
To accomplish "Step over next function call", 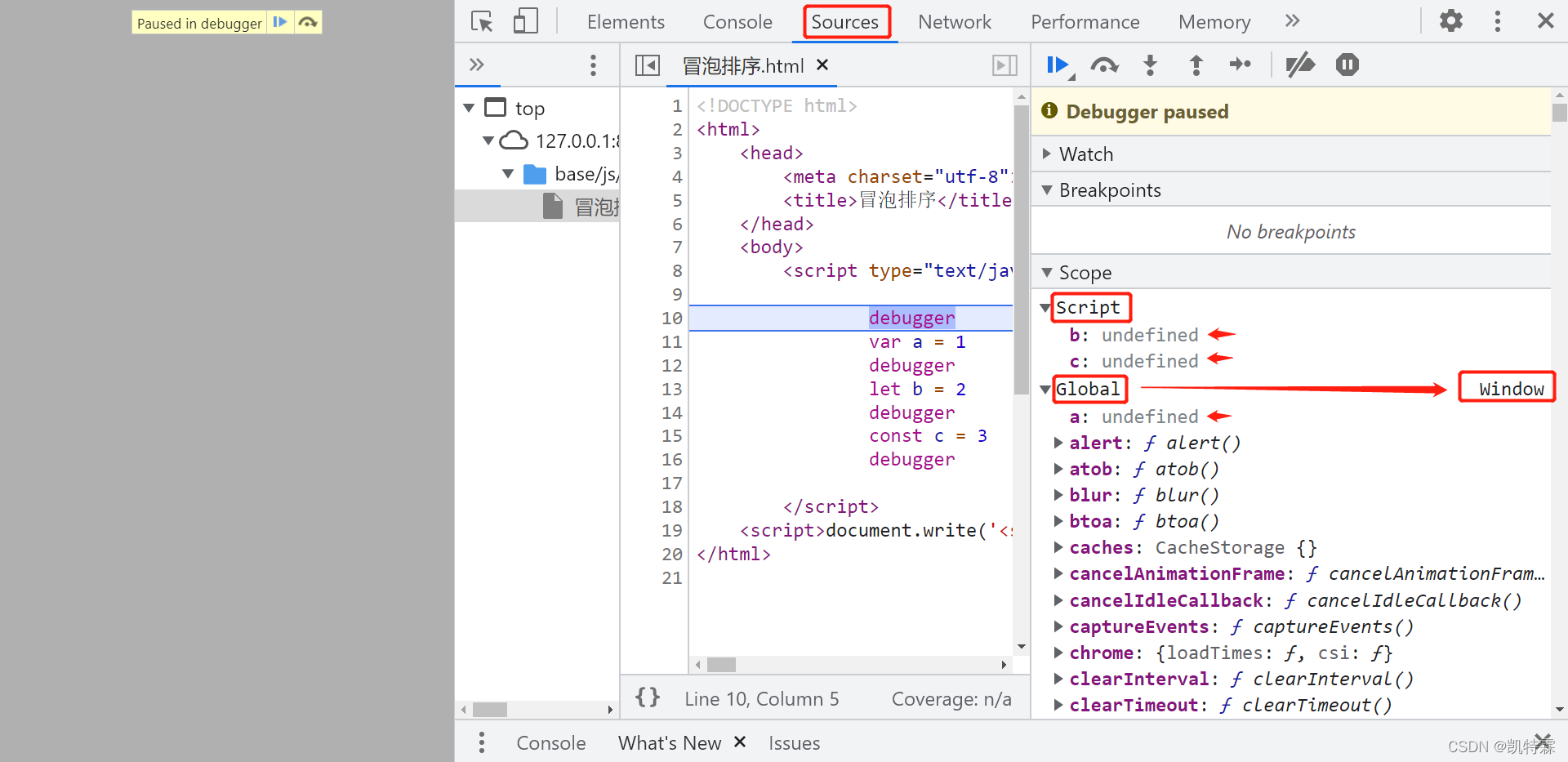I will pos(1104,65).
